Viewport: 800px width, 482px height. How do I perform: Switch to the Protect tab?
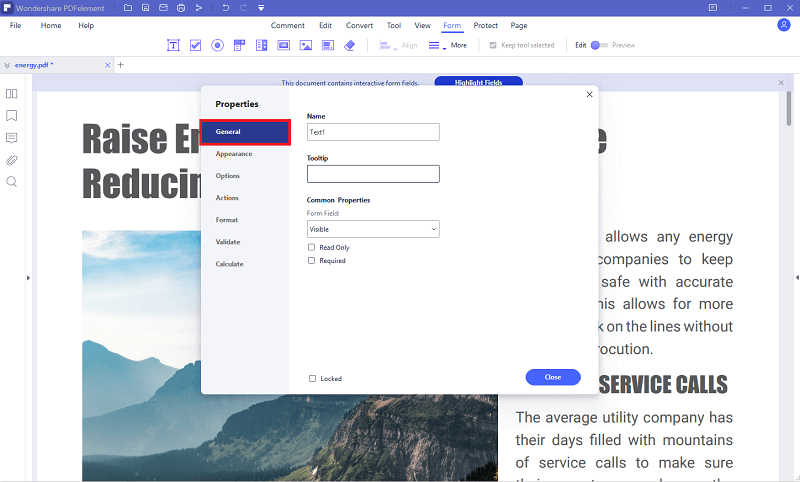coord(486,26)
